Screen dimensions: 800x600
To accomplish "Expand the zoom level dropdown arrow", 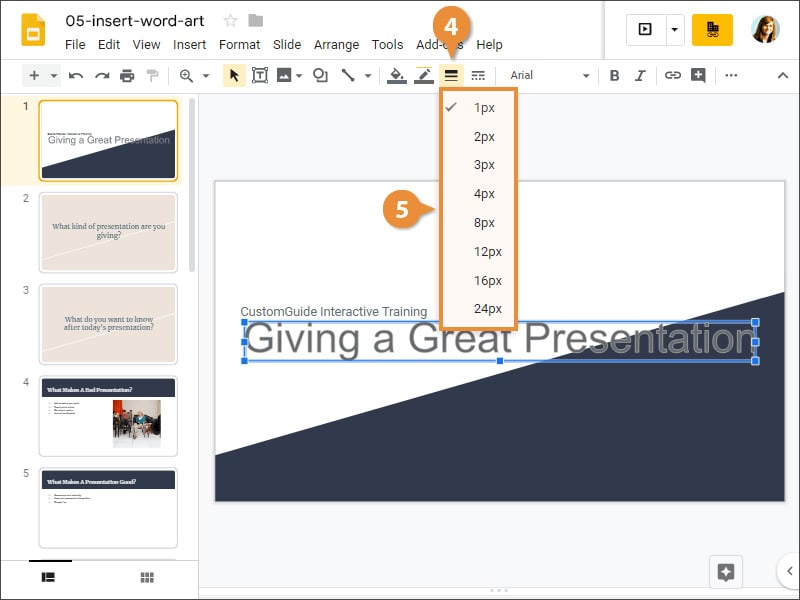I will 206,76.
